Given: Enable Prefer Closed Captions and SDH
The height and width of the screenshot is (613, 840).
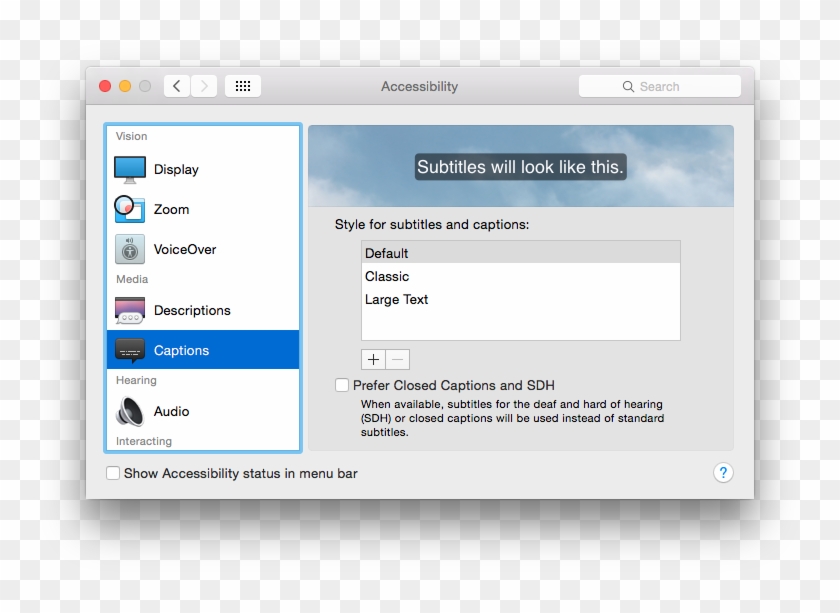Looking at the screenshot, I should [342, 385].
